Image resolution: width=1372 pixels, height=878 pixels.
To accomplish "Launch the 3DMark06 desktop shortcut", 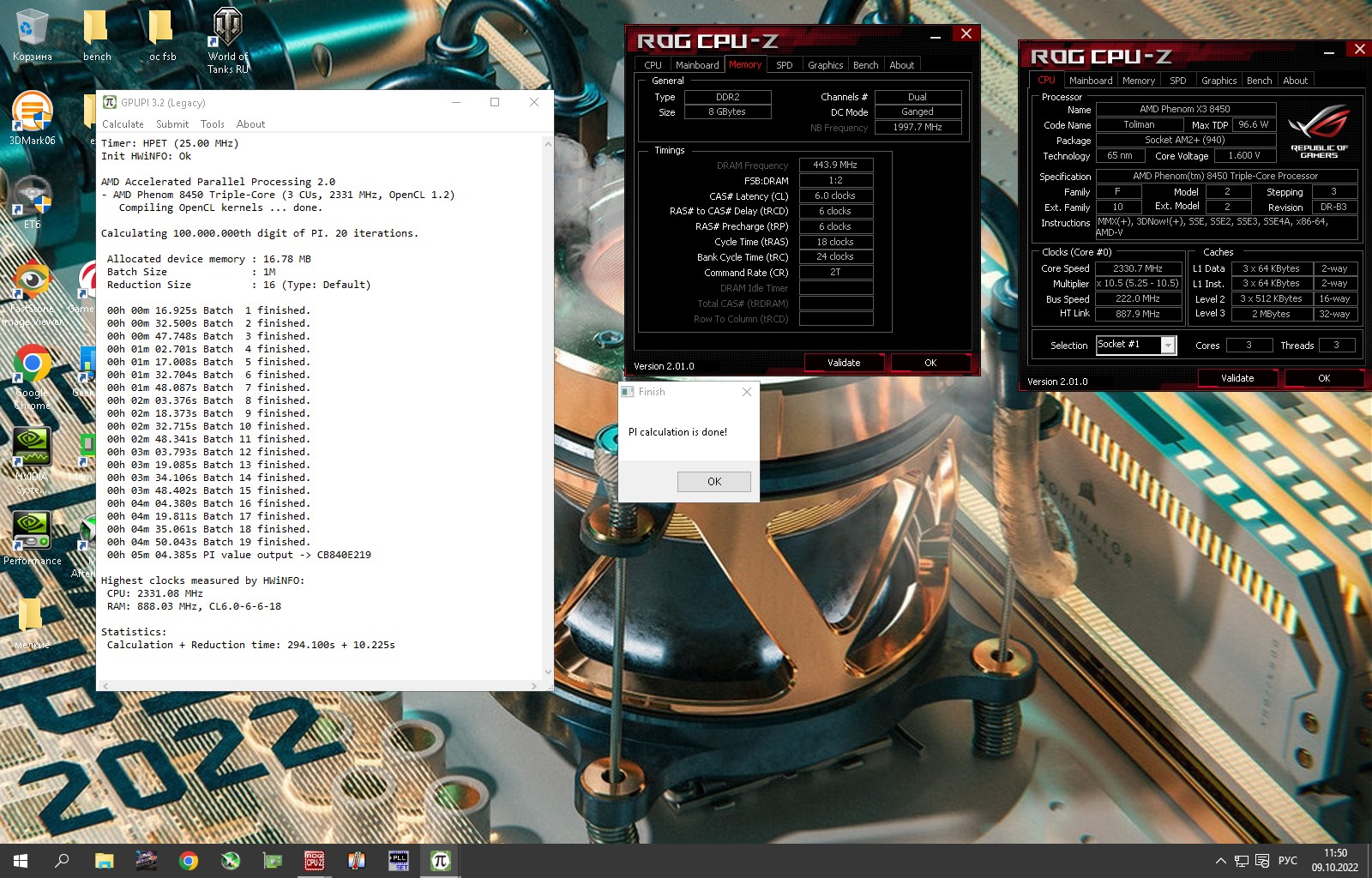I will 32,118.
